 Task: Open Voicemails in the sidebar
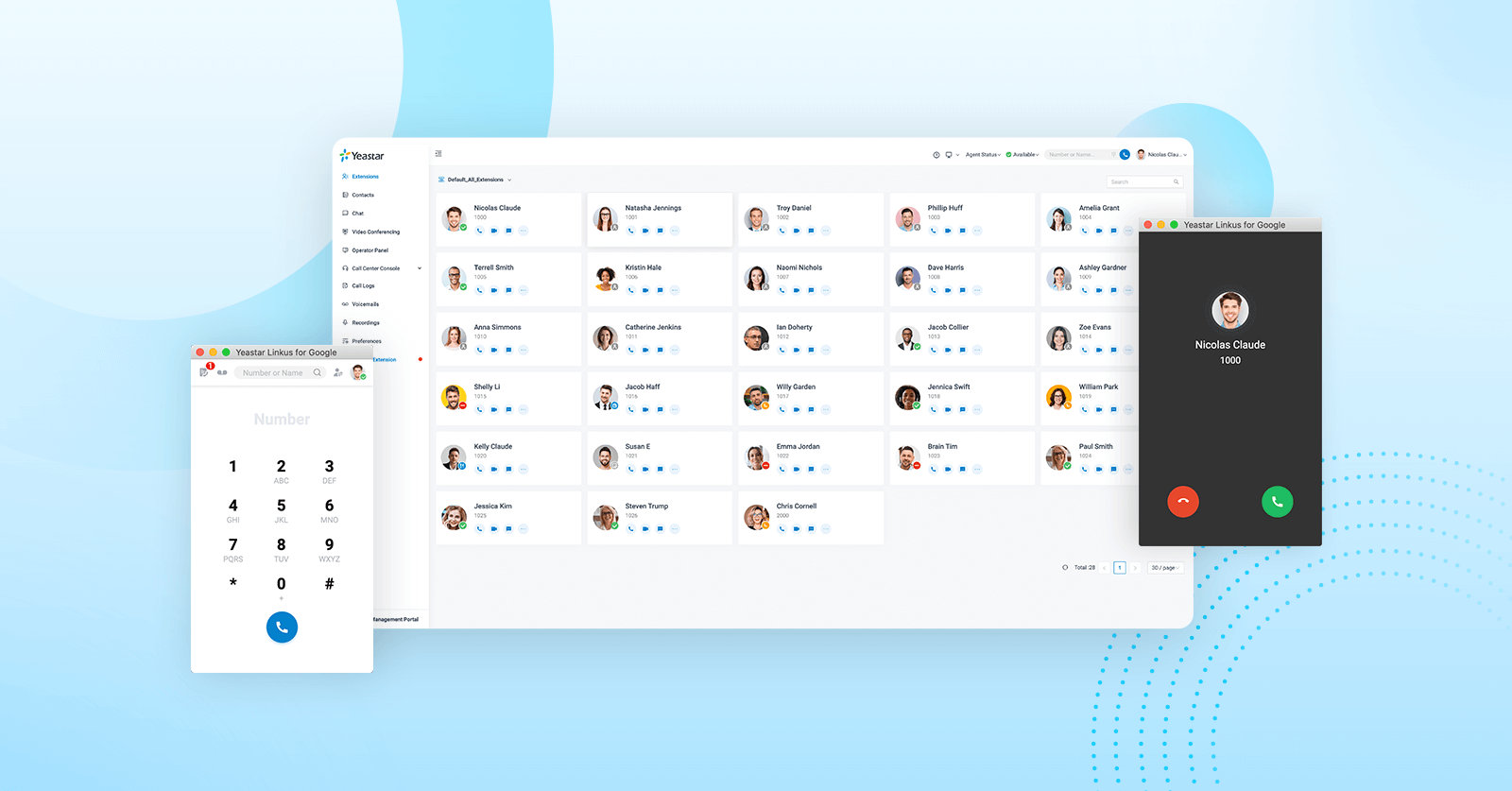[x=365, y=304]
